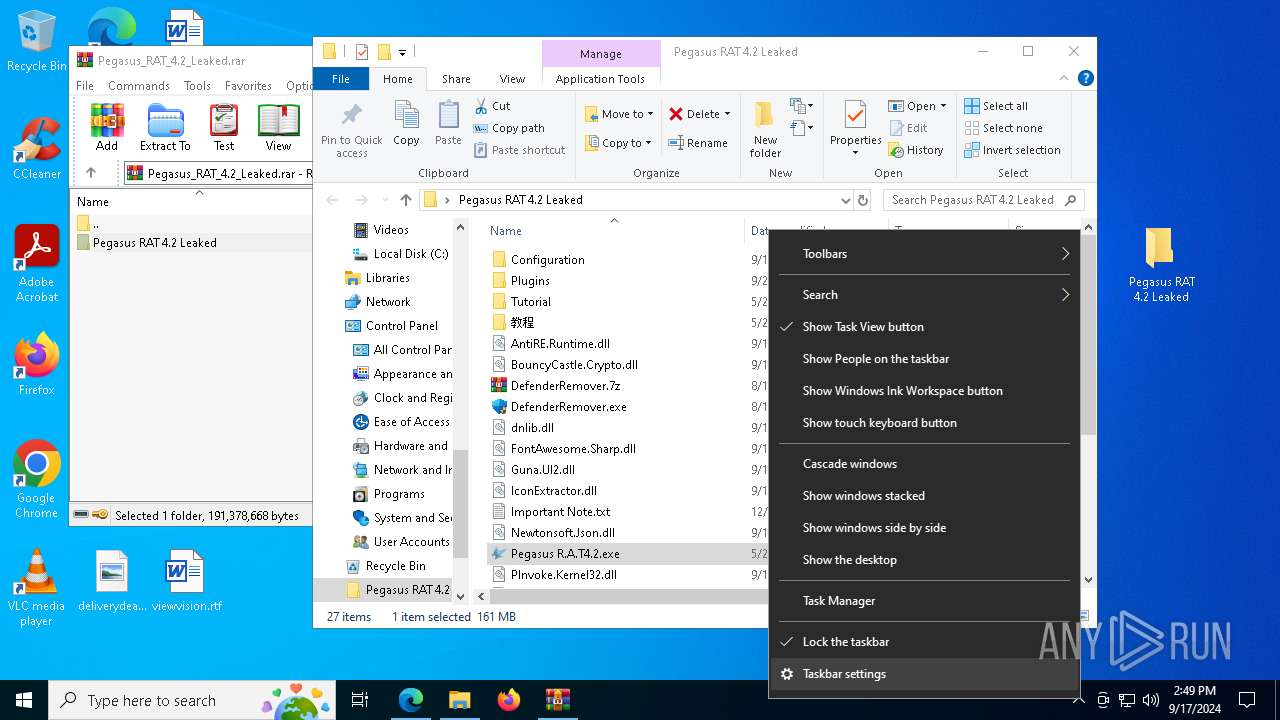Open WinRAR Favorites menu
1280x720 pixels.
tap(248, 86)
